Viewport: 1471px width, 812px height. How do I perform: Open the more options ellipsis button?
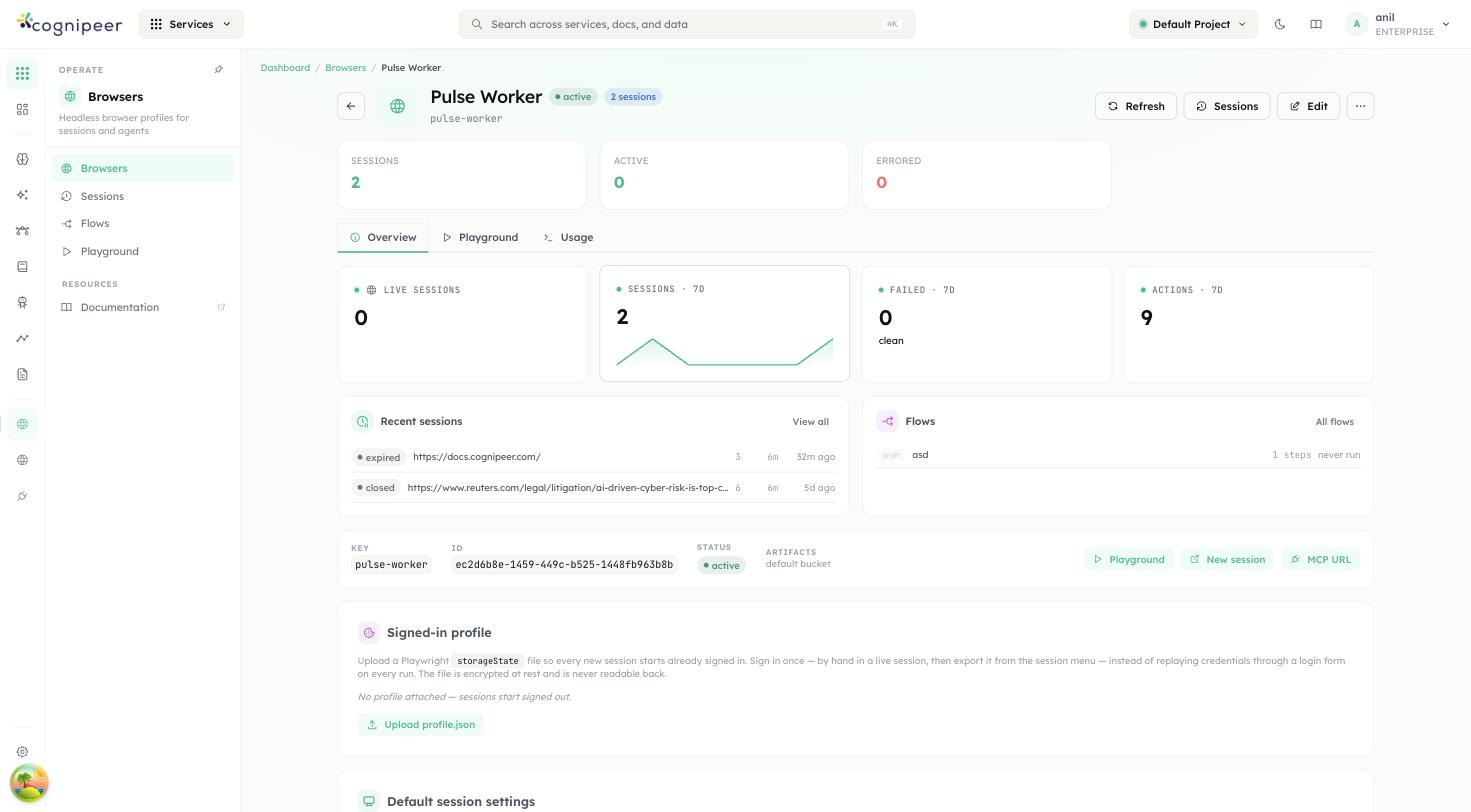1360,106
